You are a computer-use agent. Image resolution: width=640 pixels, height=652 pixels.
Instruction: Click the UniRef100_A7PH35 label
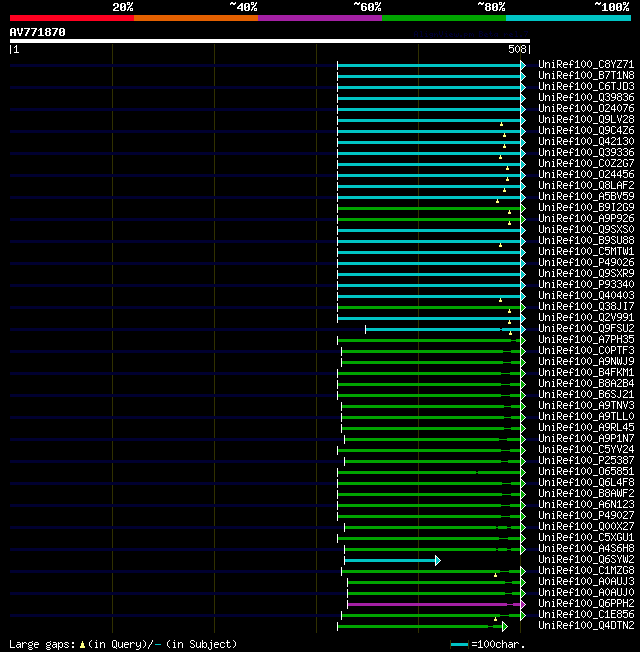[x=586, y=340]
